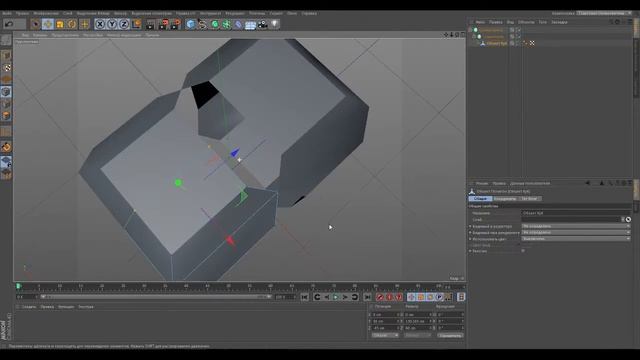Open the Справка menu
This screenshot has height=360, width=640.
(309, 13)
